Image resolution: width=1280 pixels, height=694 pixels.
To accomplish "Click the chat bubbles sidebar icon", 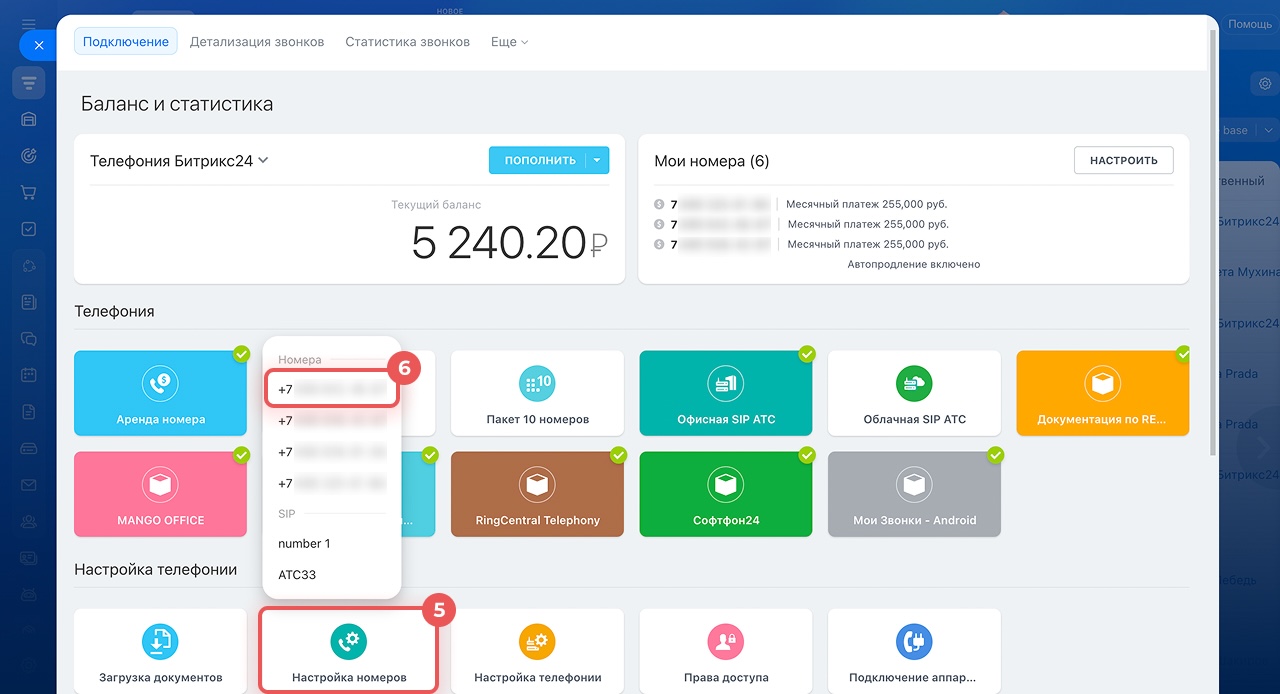I will [28, 338].
